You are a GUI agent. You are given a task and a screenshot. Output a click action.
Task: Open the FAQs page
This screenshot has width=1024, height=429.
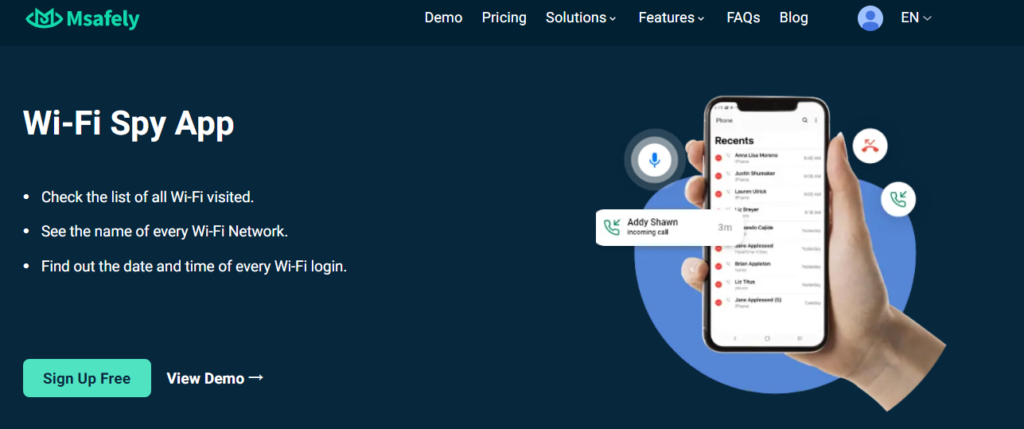pos(743,18)
